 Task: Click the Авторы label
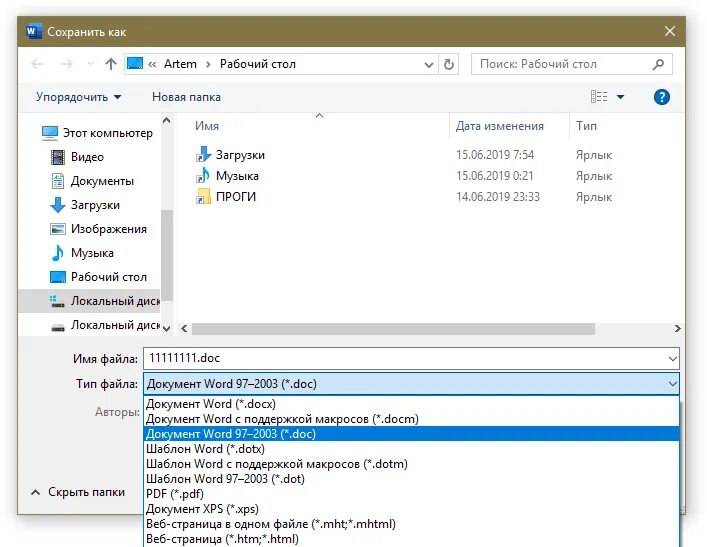(117, 412)
